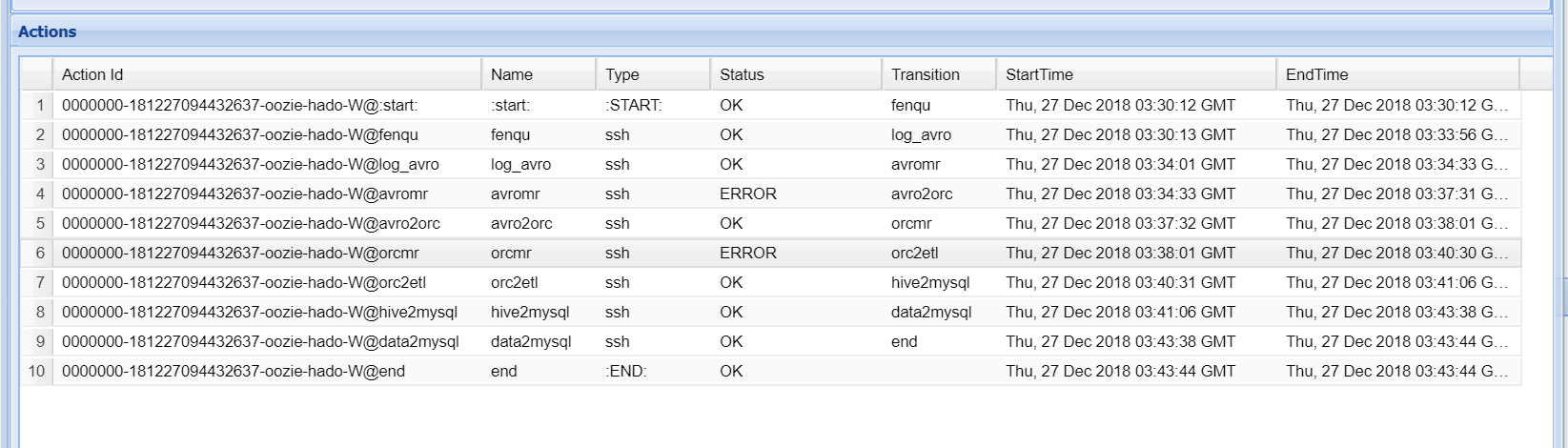Click the Status column header
Viewport: 1568px width, 448px height.
742,74
